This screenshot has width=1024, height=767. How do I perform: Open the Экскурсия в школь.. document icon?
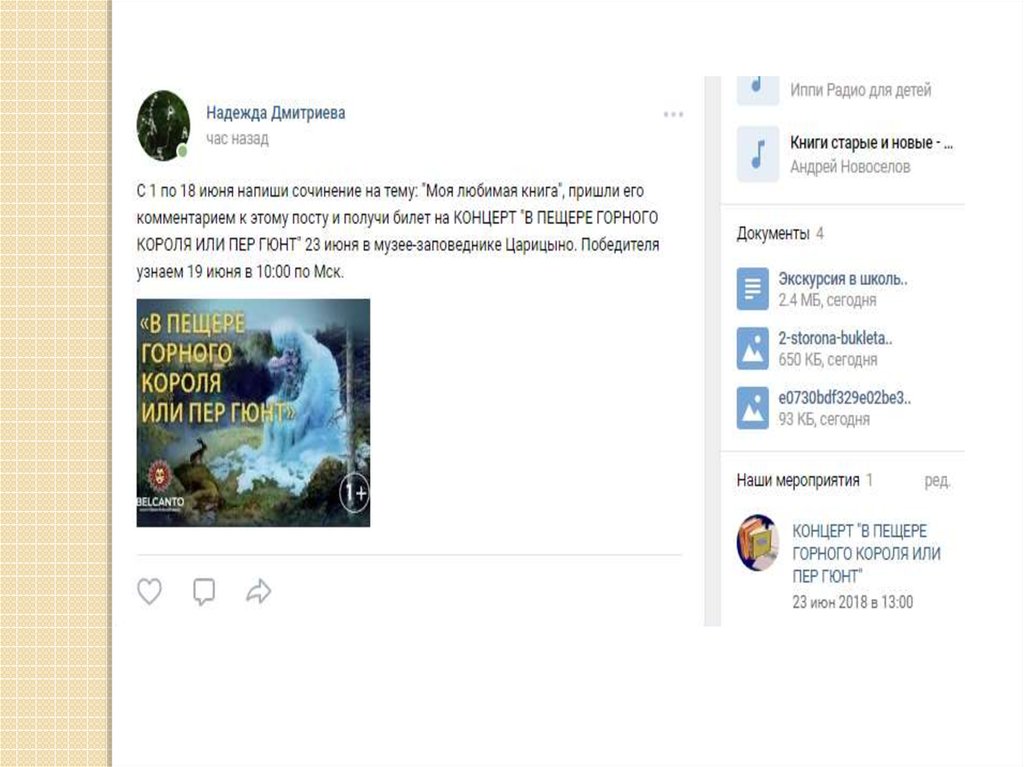point(753,288)
